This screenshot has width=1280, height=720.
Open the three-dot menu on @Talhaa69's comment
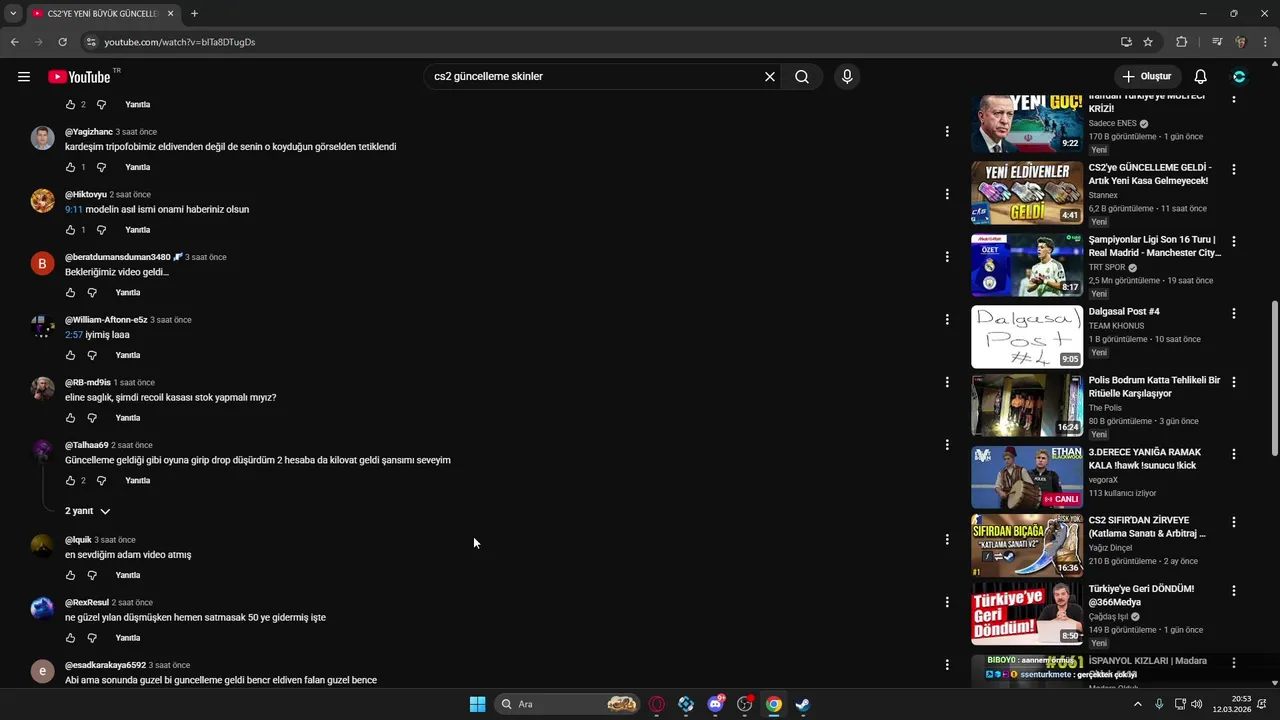[x=947, y=445]
